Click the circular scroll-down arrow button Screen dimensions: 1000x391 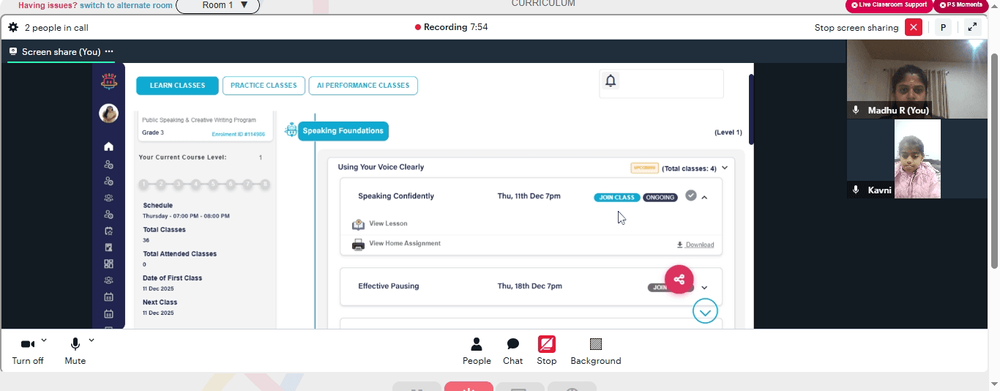[705, 312]
